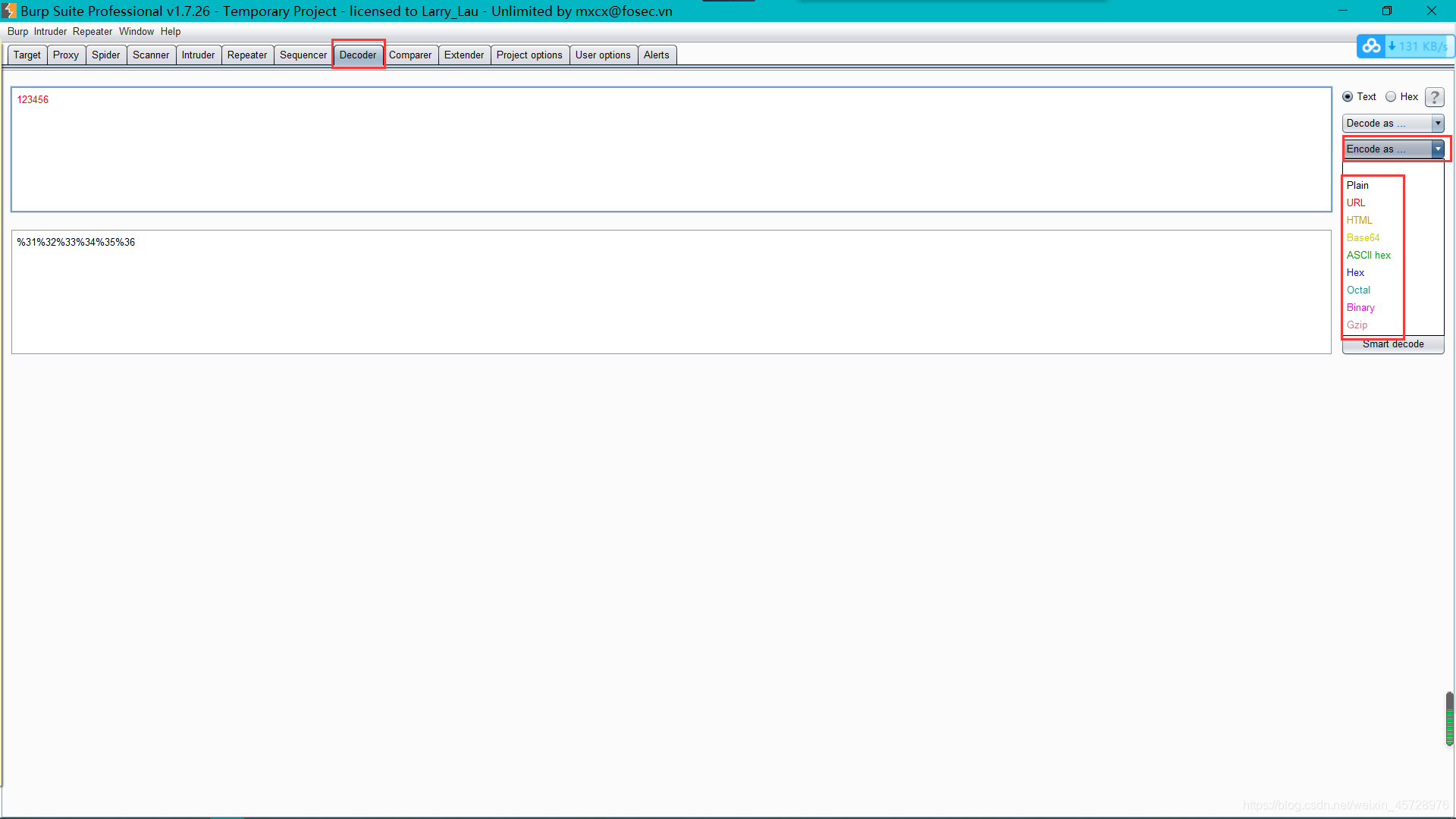
Task: Click the Decoder tab
Action: [358, 54]
